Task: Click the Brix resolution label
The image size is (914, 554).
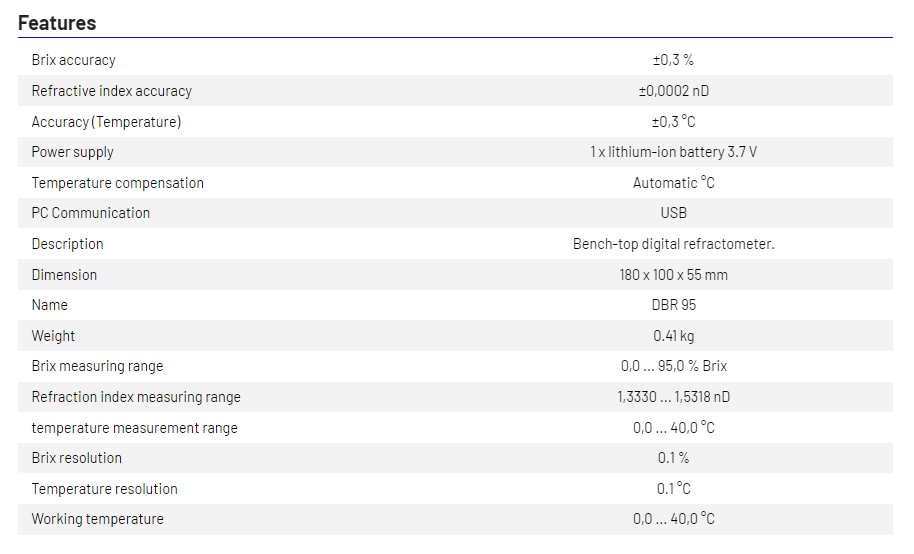Action: [76, 458]
